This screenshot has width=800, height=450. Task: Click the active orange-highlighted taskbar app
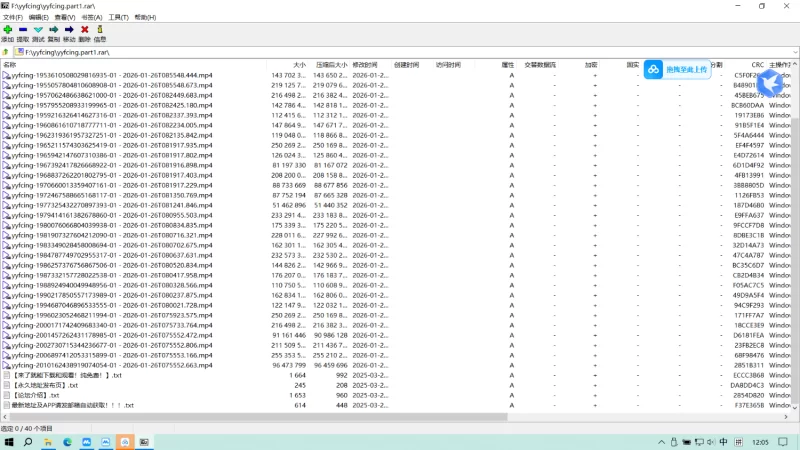click(125, 442)
